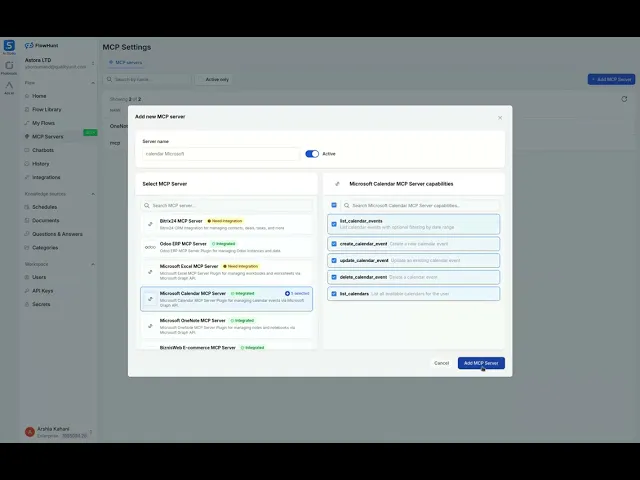This screenshot has width=640, height=480.
Task: Click the Server name input field
Action: point(221,154)
